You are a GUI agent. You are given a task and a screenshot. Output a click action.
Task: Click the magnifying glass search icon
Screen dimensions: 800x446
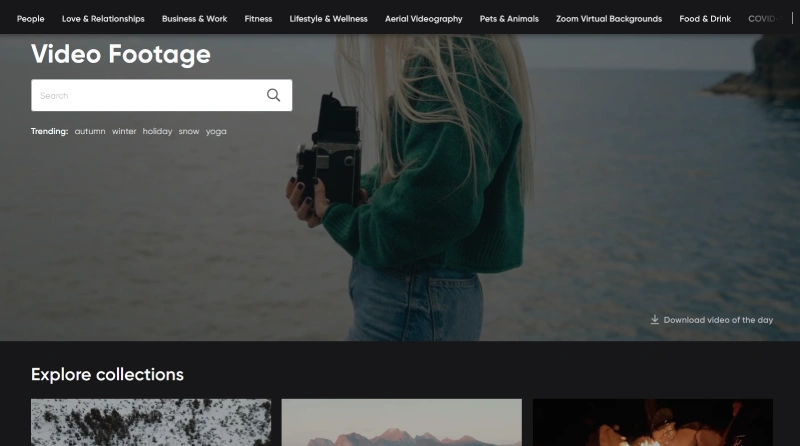tap(273, 96)
